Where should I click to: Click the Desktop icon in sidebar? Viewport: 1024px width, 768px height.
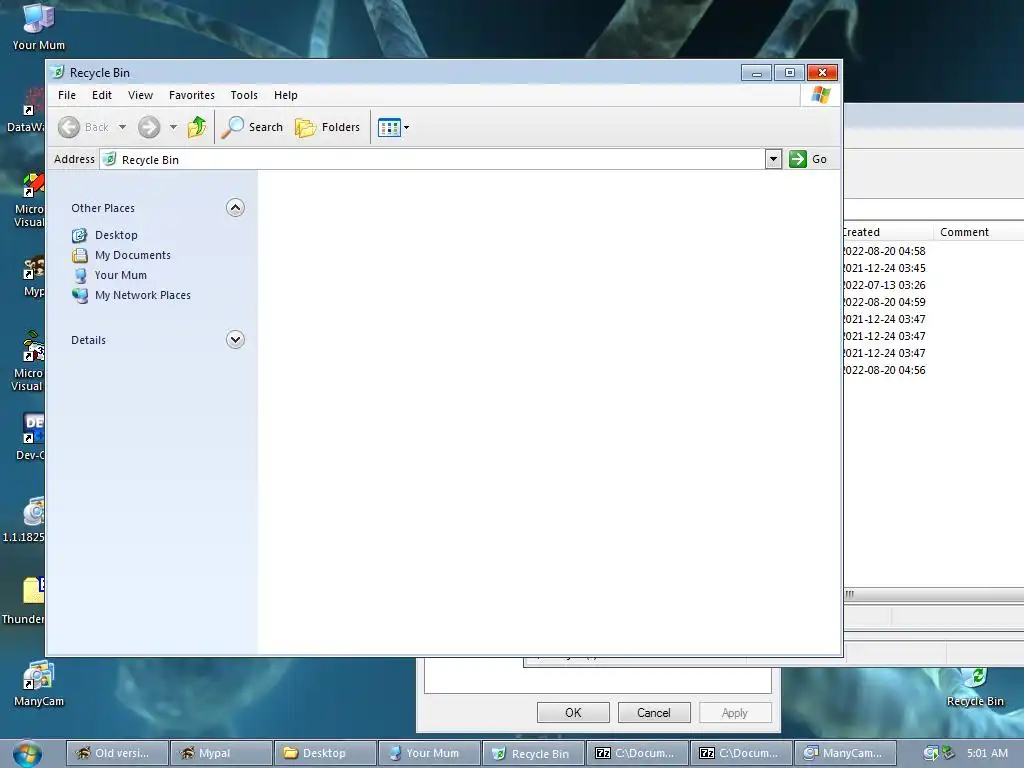point(80,235)
